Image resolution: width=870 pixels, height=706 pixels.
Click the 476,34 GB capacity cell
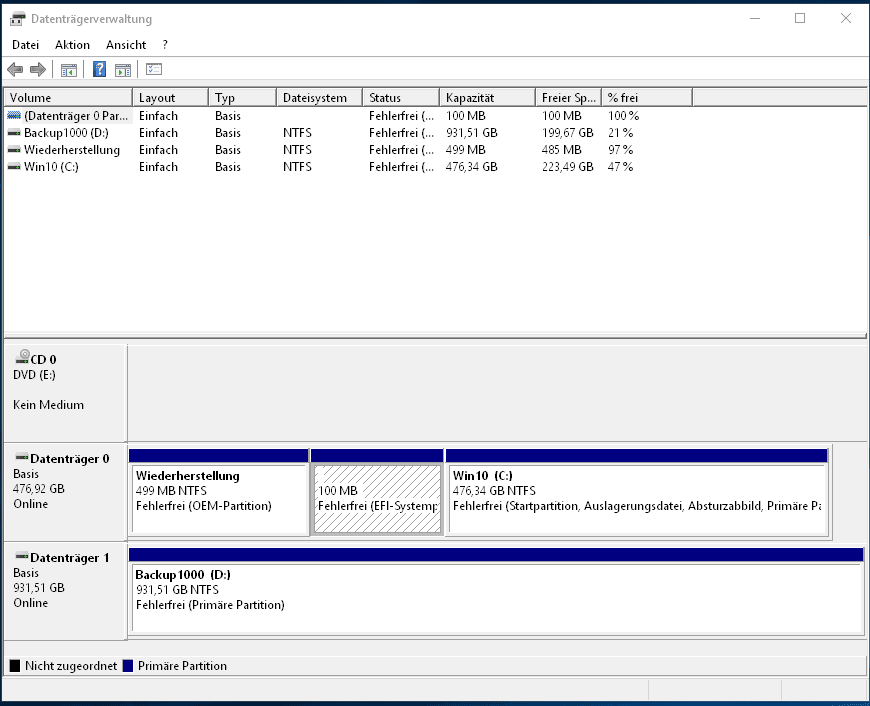pyautogui.click(x=472, y=167)
